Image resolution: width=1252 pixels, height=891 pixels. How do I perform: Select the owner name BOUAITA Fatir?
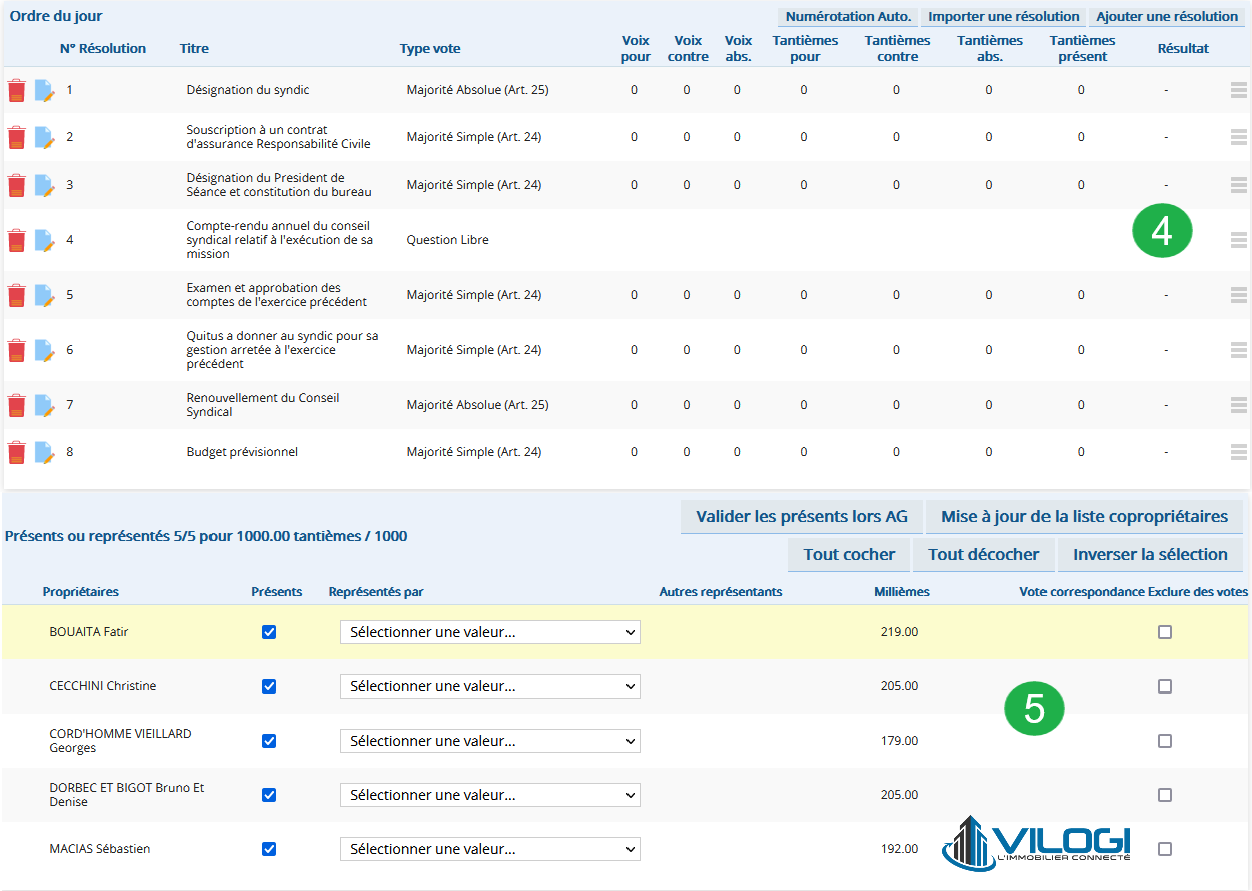tap(89, 632)
